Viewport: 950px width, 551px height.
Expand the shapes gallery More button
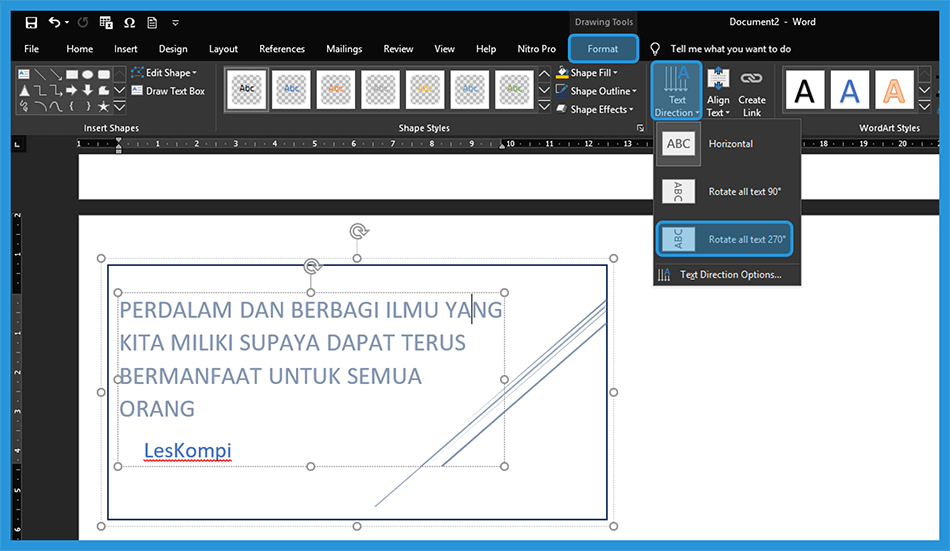point(119,107)
